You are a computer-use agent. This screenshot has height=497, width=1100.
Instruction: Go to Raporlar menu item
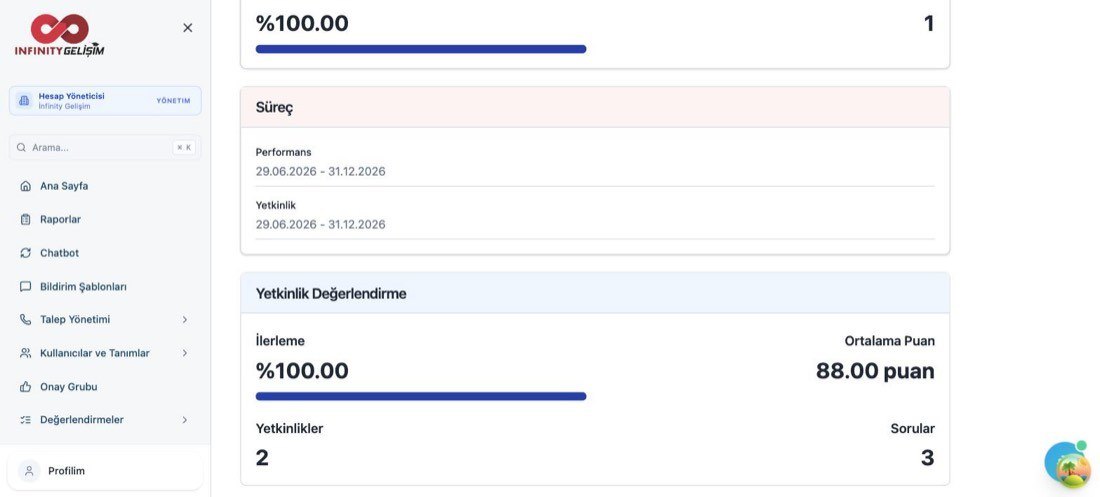point(105,219)
